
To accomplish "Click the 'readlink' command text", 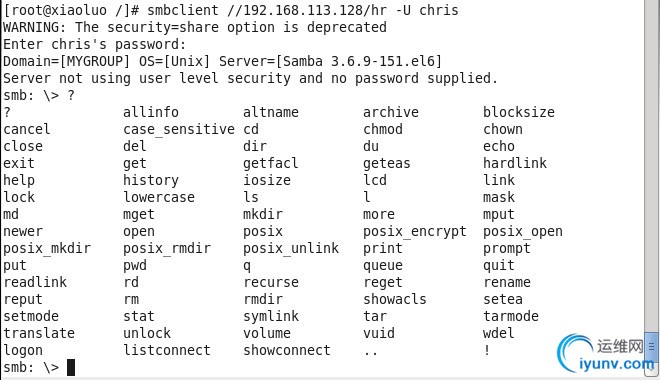I will [x=35, y=282].
